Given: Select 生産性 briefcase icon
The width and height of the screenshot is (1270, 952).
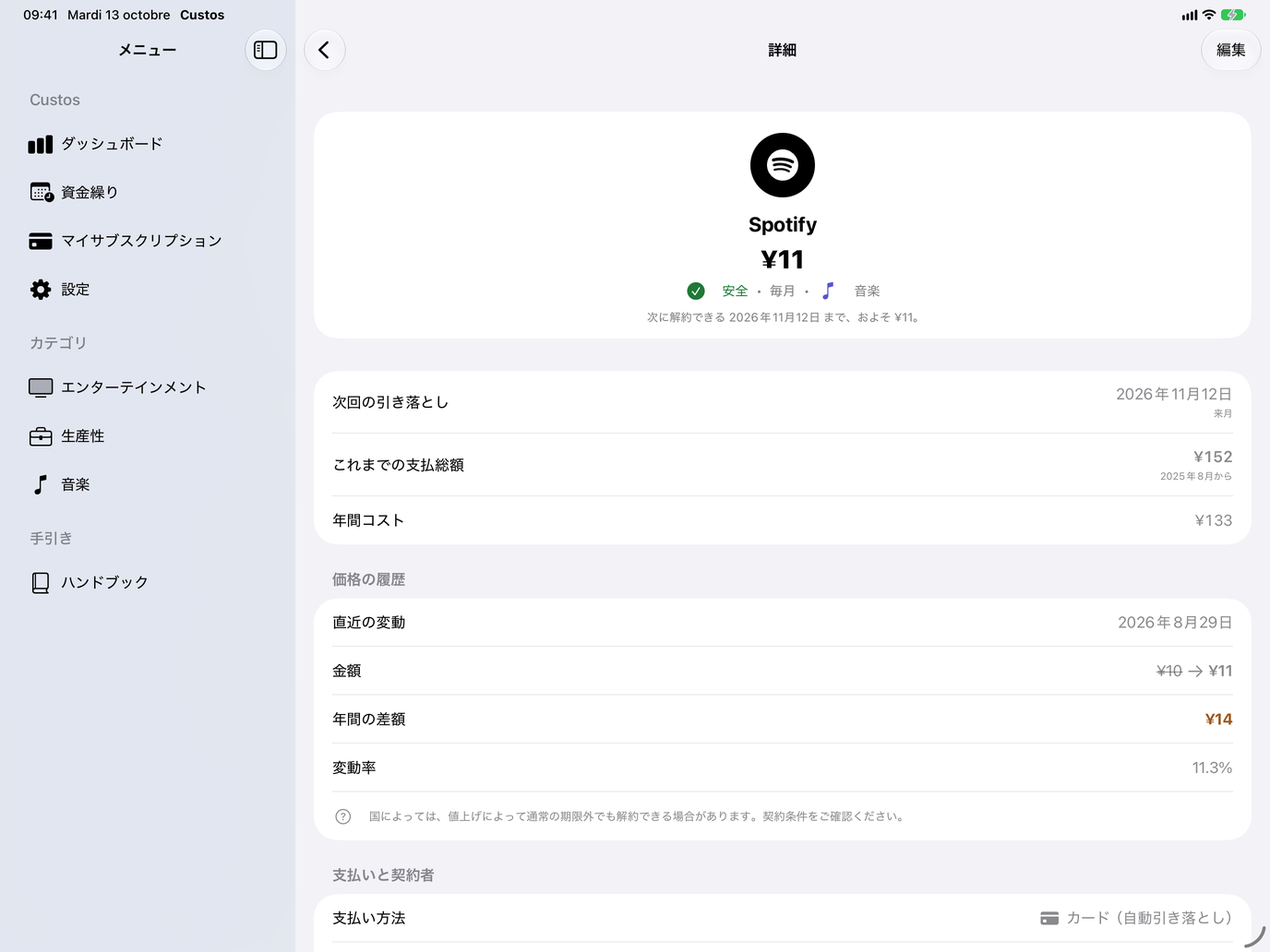Looking at the screenshot, I should 41,436.
